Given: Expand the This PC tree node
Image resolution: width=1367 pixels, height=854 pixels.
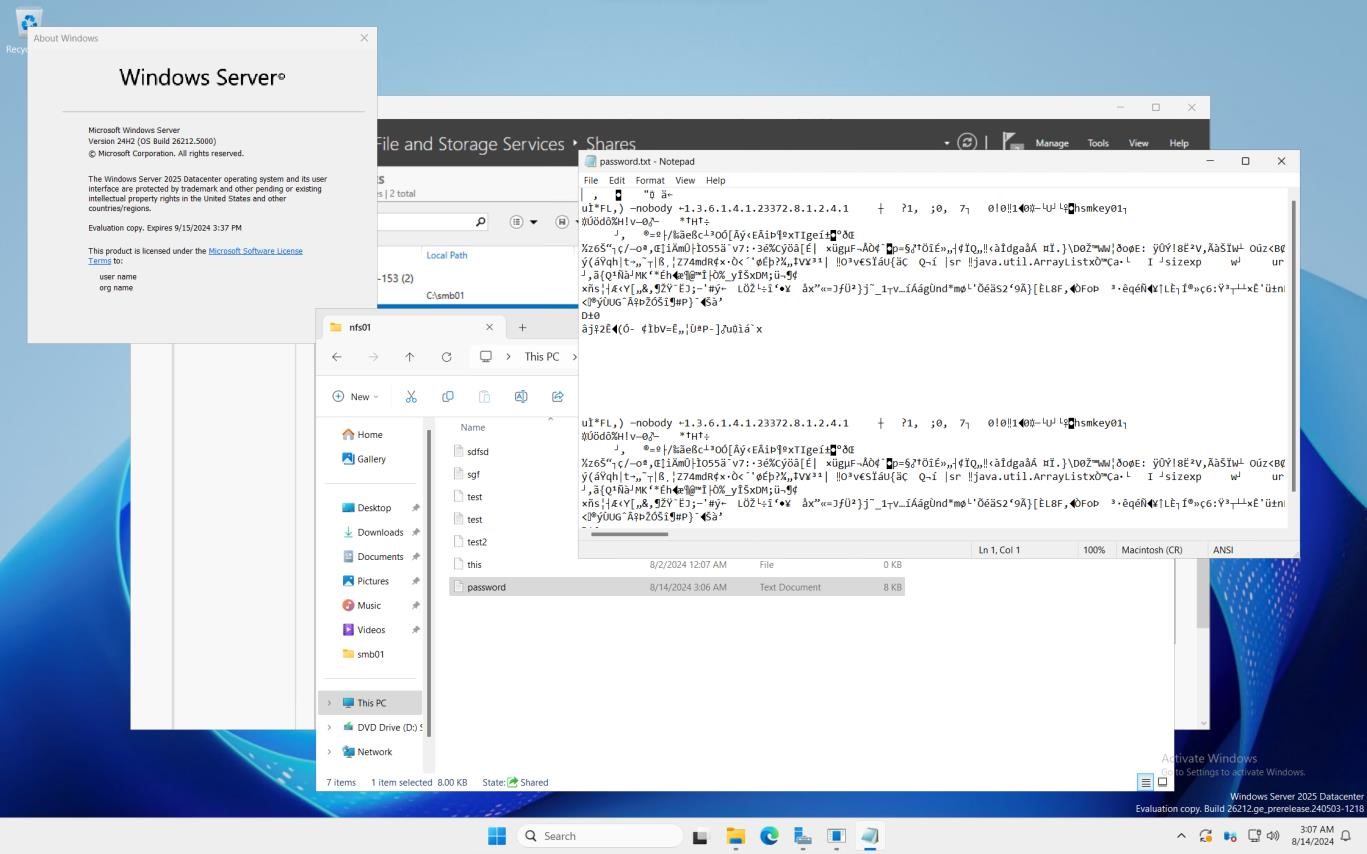Looking at the screenshot, I should tap(330, 703).
